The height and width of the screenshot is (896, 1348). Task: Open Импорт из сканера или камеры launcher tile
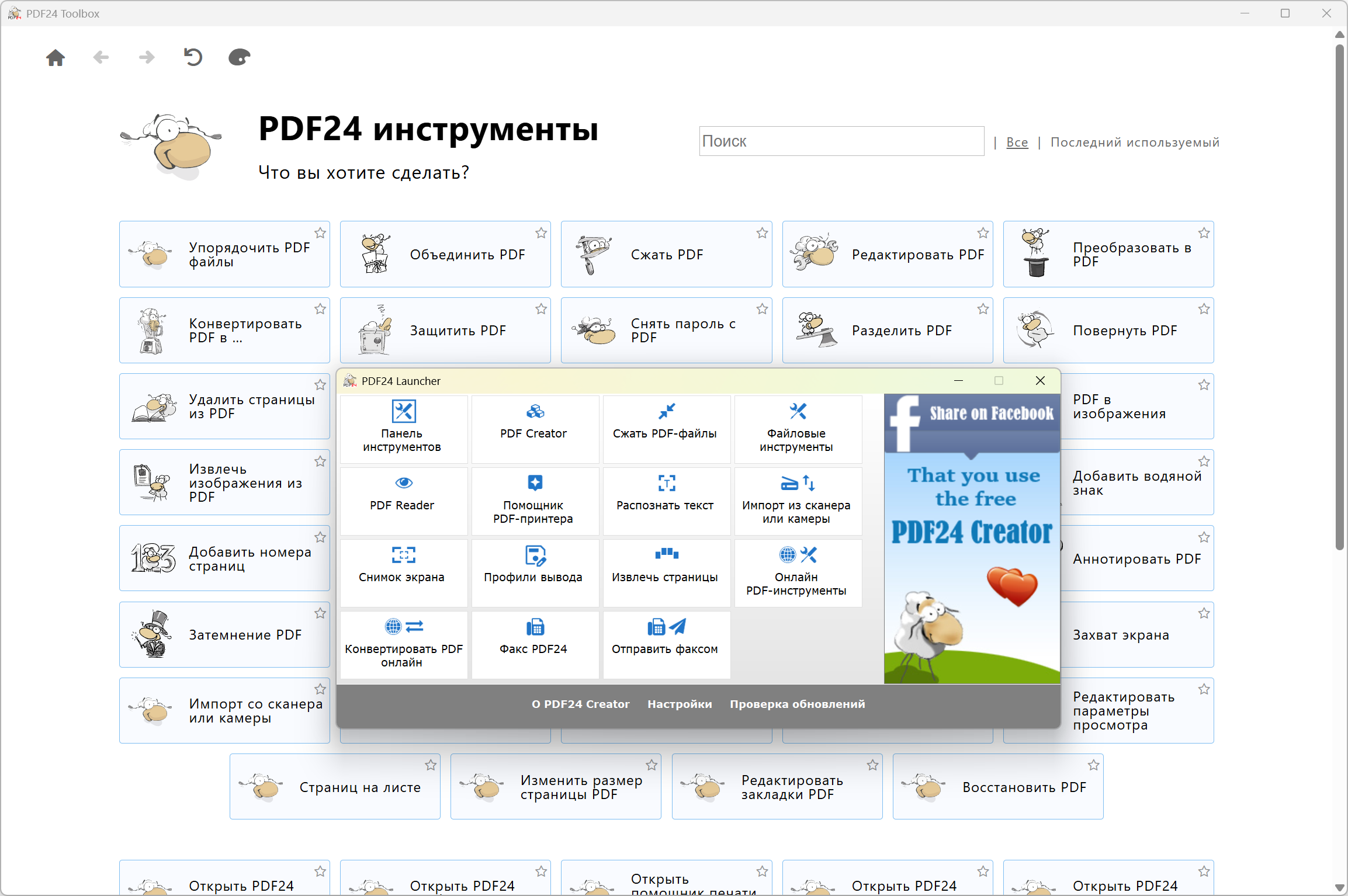(798, 501)
